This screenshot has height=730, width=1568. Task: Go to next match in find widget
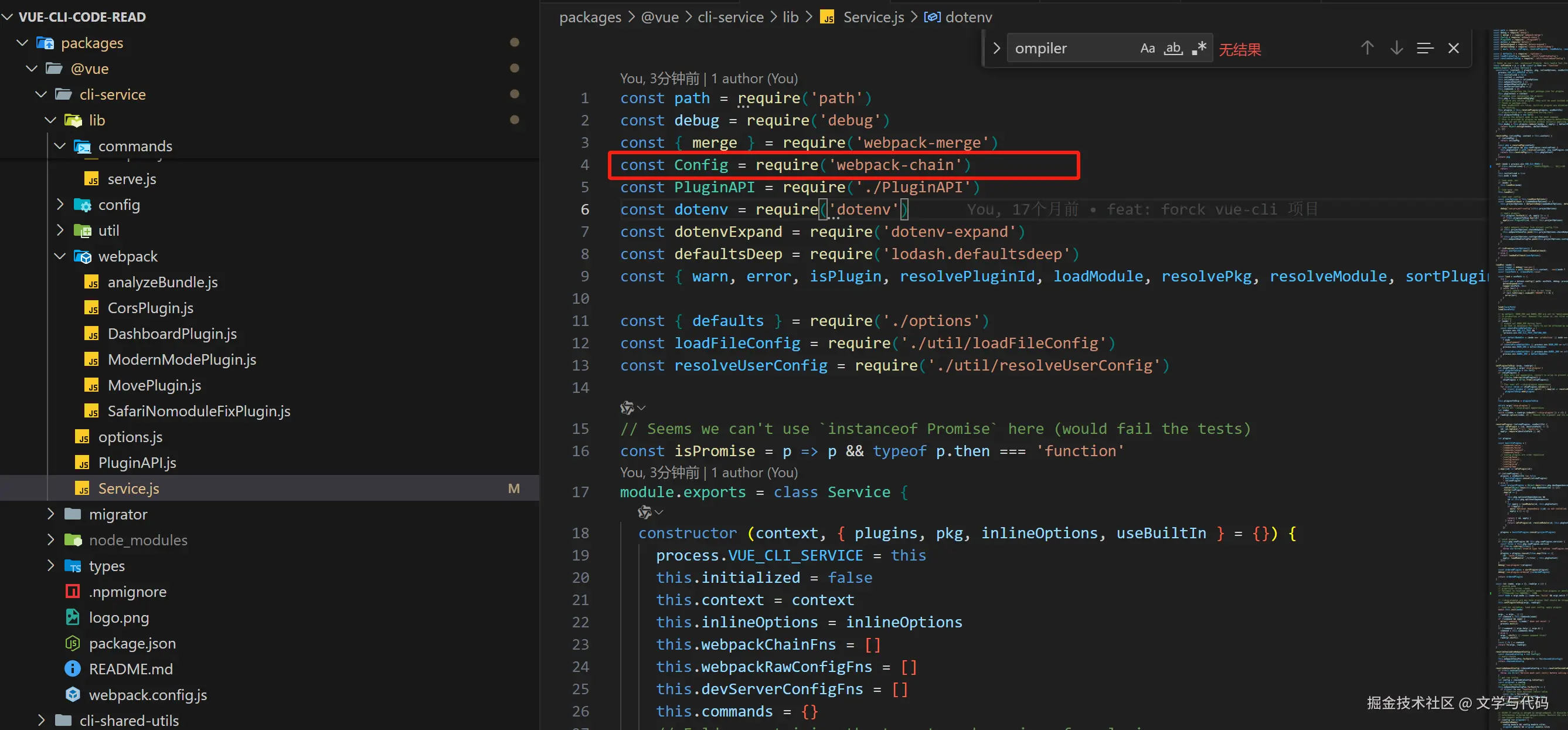click(1396, 48)
